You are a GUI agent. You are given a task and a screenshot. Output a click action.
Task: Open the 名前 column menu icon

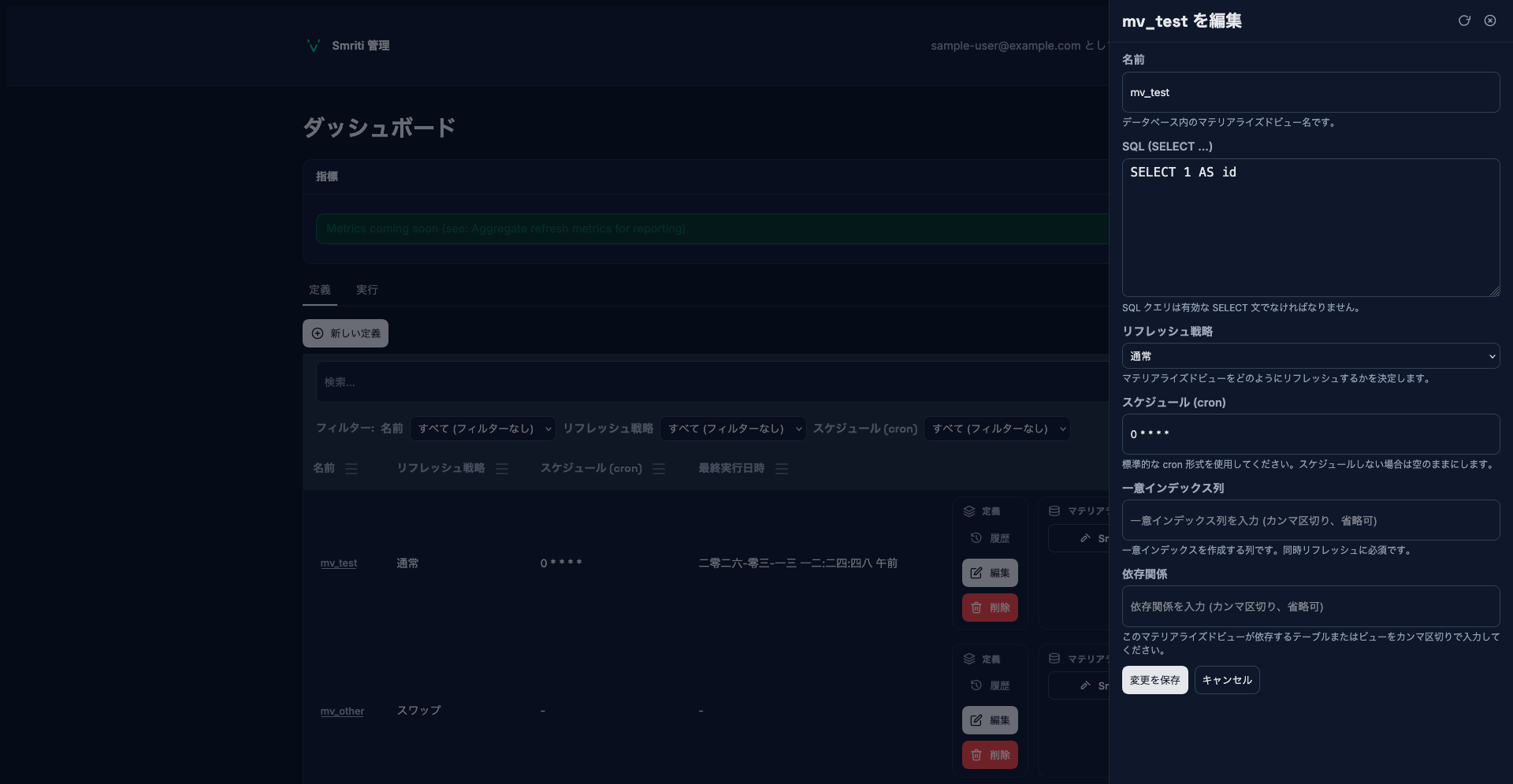pos(351,469)
